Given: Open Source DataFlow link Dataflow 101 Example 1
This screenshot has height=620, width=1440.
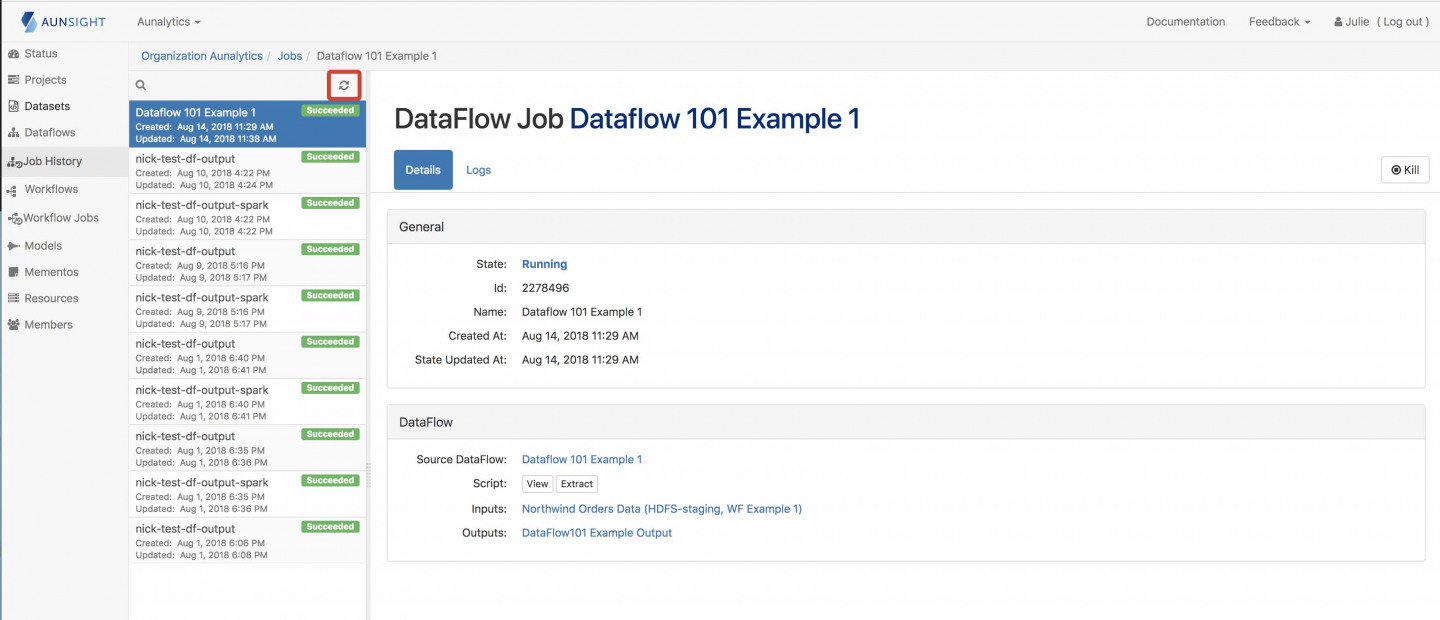Looking at the screenshot, I should pyautogui.click(x=582, y=459).
